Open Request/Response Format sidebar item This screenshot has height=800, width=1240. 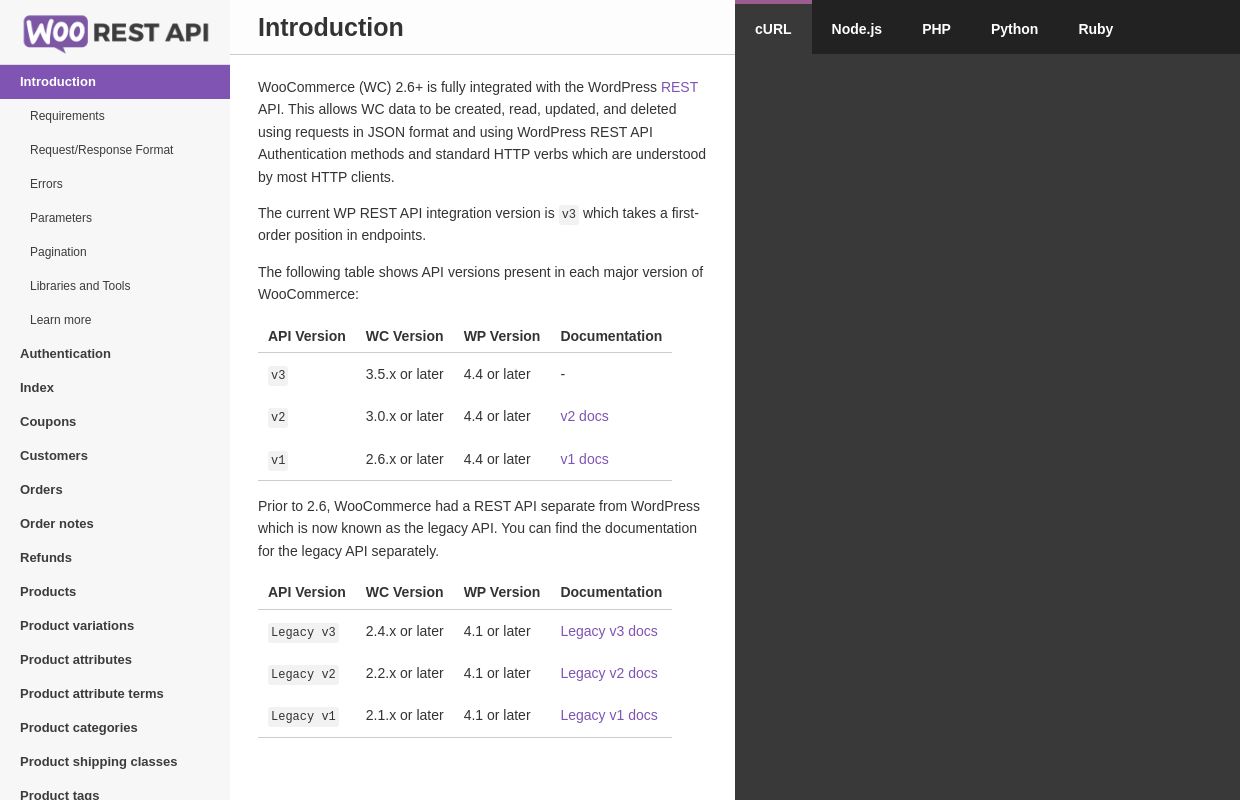pos(115,150)
